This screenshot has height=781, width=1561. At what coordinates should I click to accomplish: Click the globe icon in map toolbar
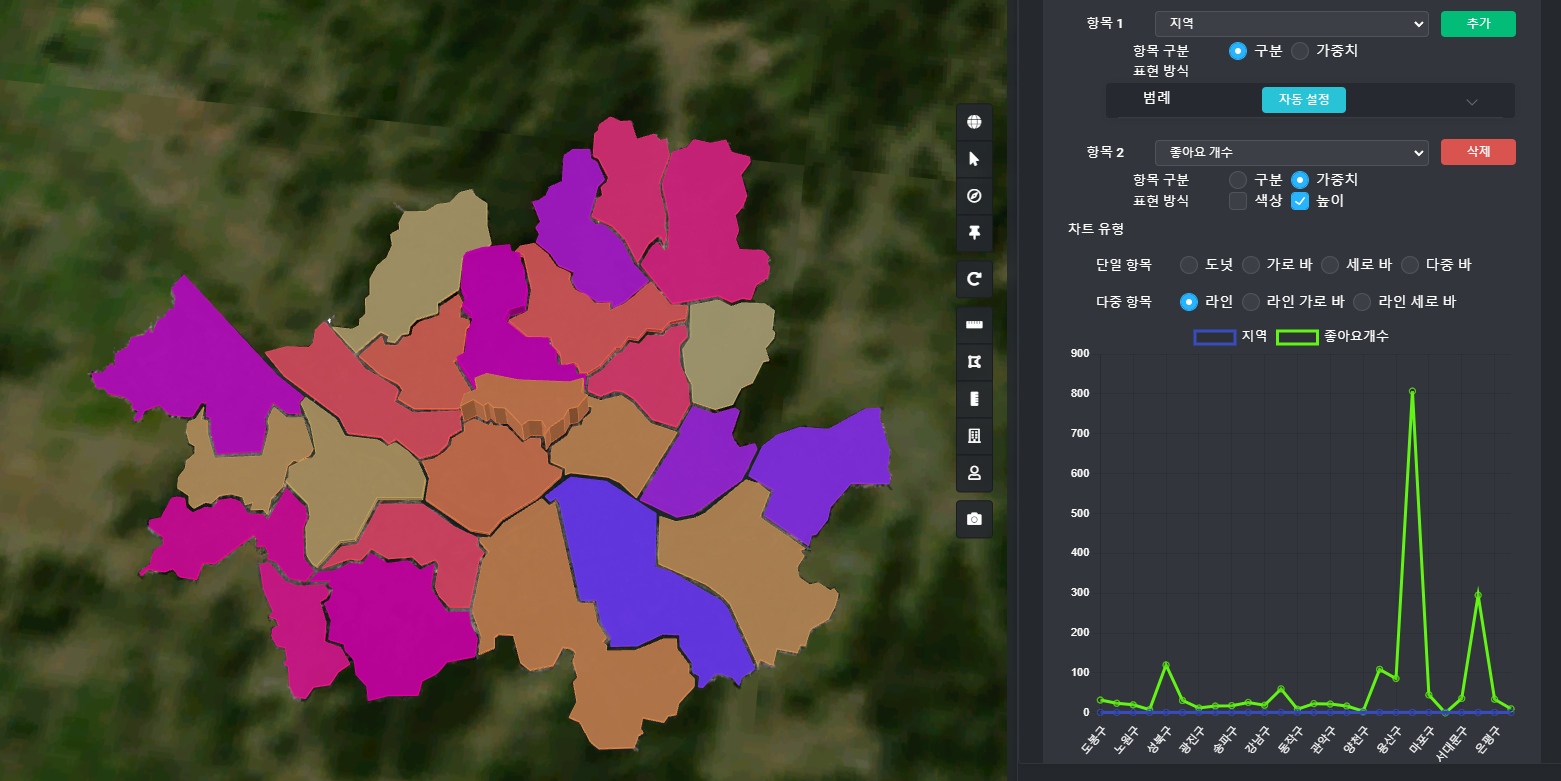(974, 123)
